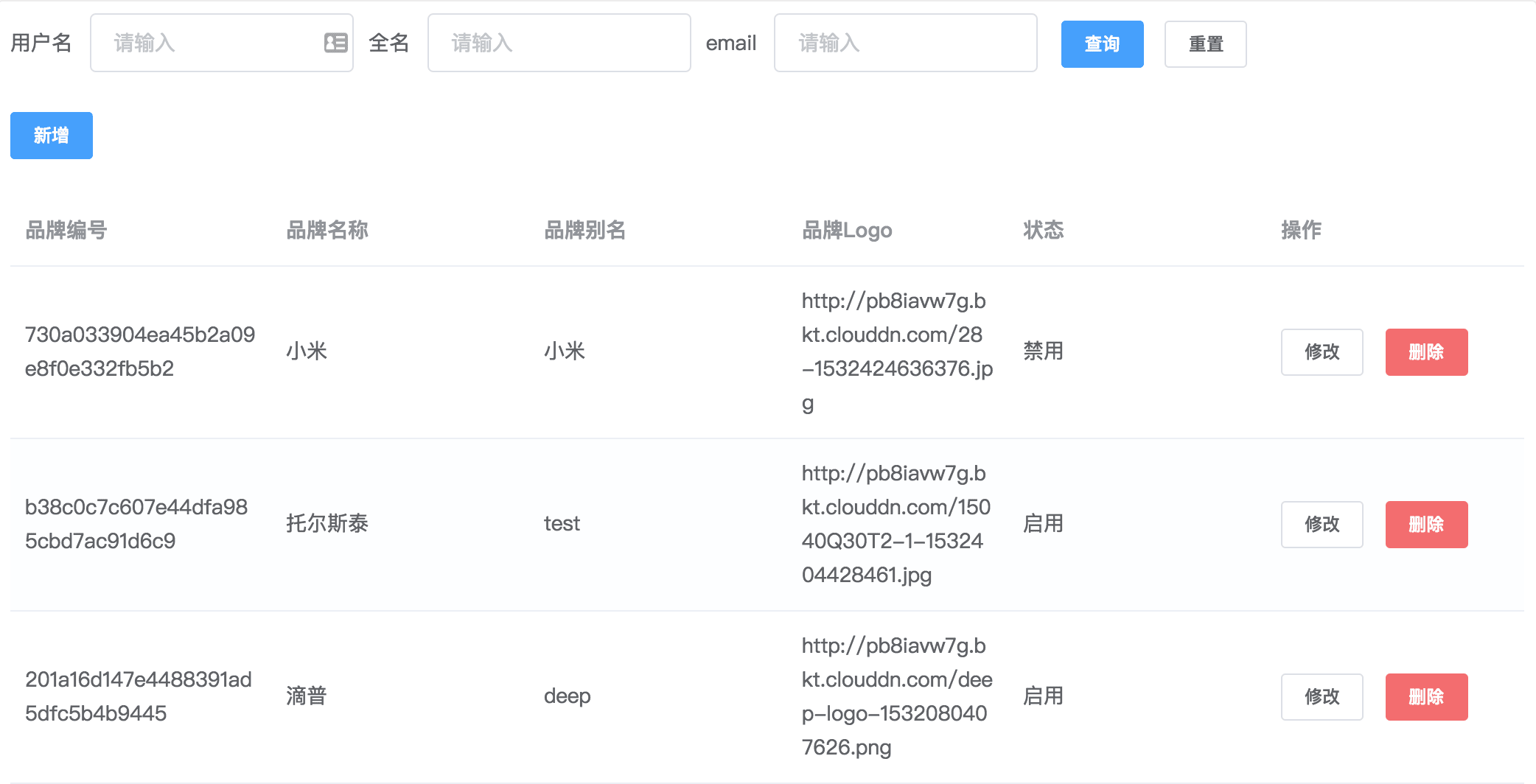Click the 品牌Logo column header
The image size is (1536, 784).
(x=847, y=231)
